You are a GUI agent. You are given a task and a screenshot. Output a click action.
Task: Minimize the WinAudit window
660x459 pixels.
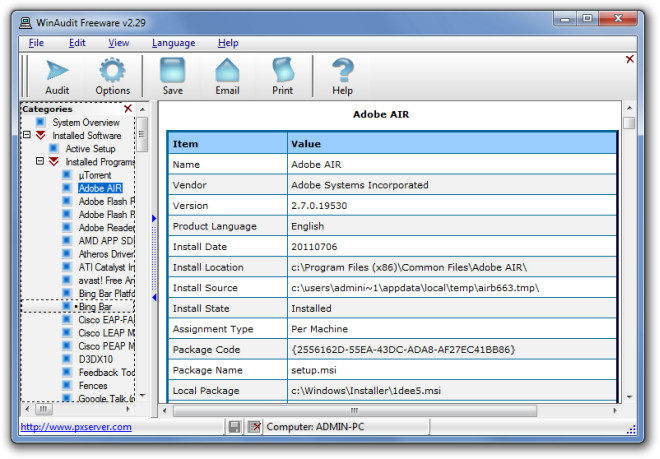[565, 19]
